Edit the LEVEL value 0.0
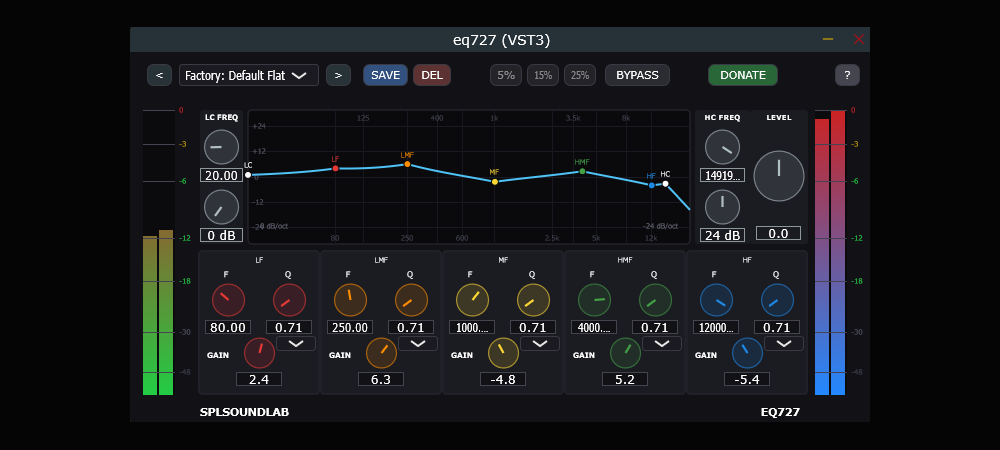This screenshot has height=450, width=1000. tap(779, 233)
